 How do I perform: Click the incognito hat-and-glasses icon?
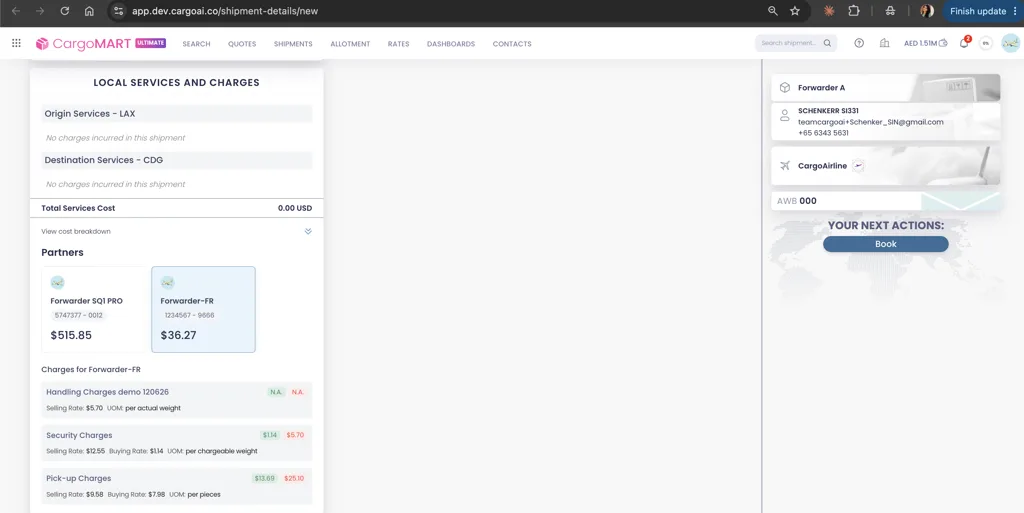coord(889,11)
